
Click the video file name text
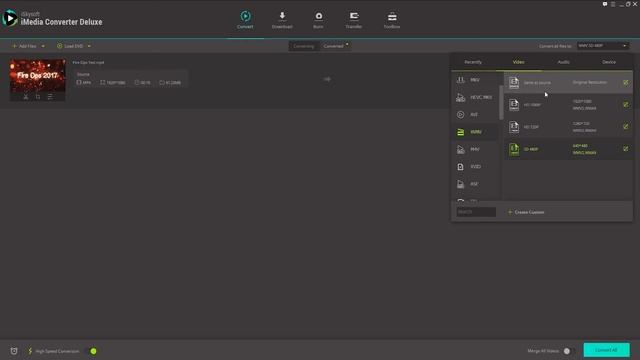pyautogui.click(x=88, y=62)
